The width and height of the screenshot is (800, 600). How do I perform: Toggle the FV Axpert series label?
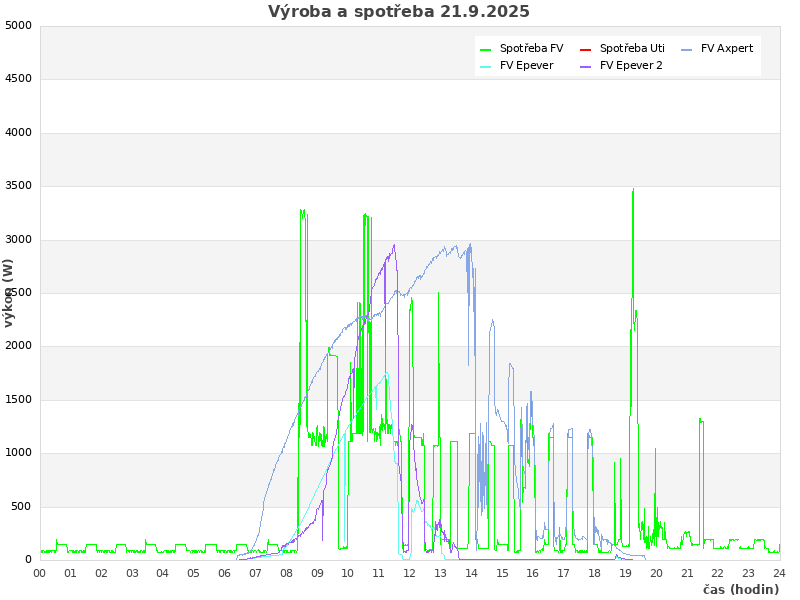[x=727, y=48]
